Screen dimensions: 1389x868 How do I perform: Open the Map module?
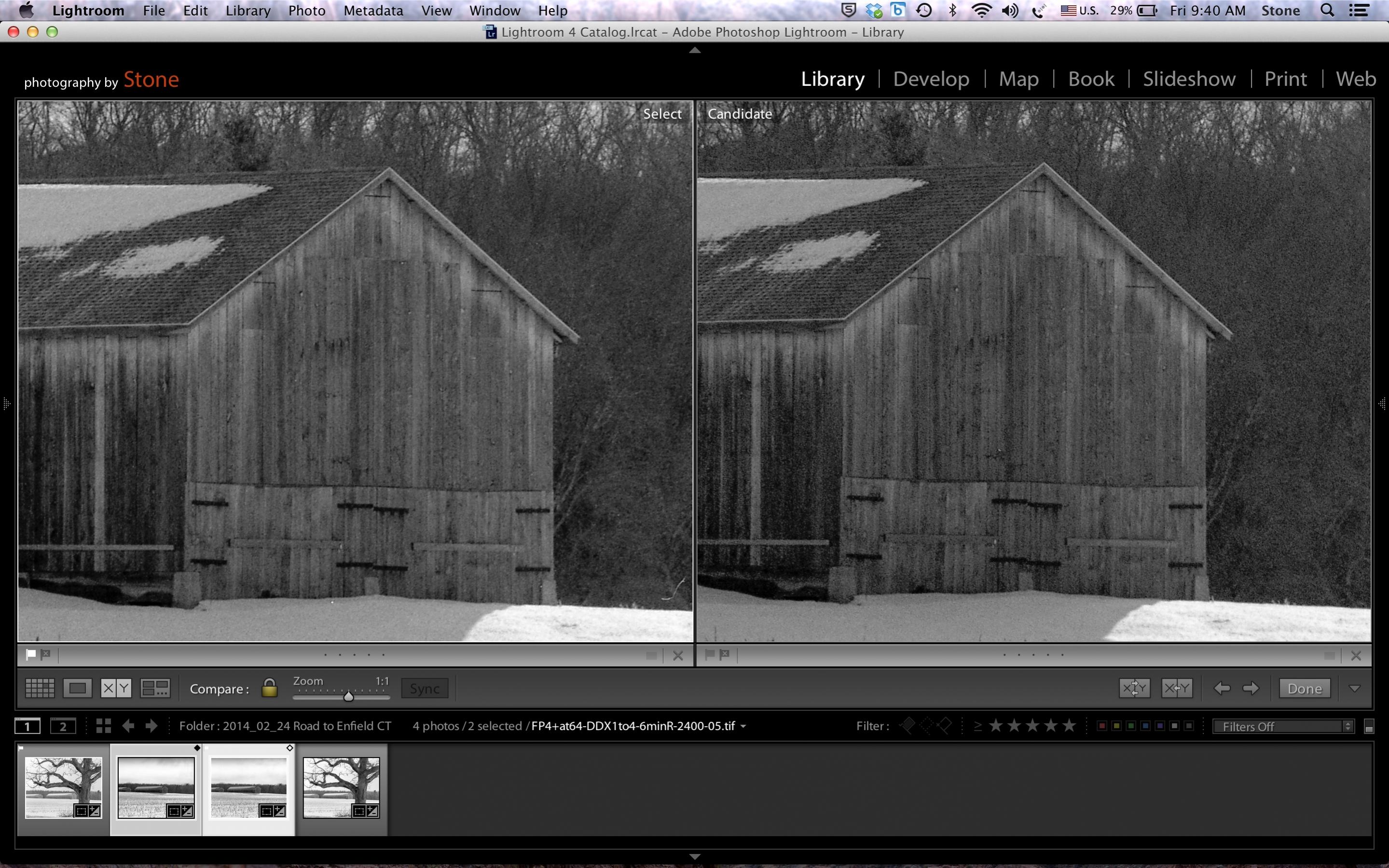[1018, 79]
